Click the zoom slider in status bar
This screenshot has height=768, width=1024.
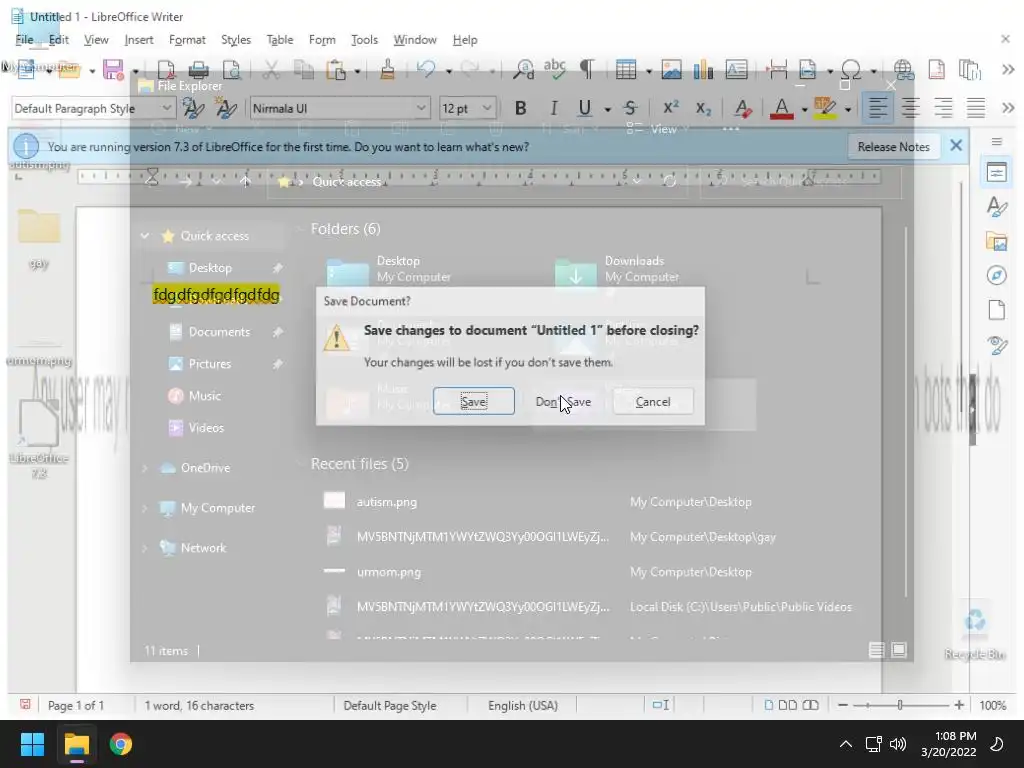point(900,705)
